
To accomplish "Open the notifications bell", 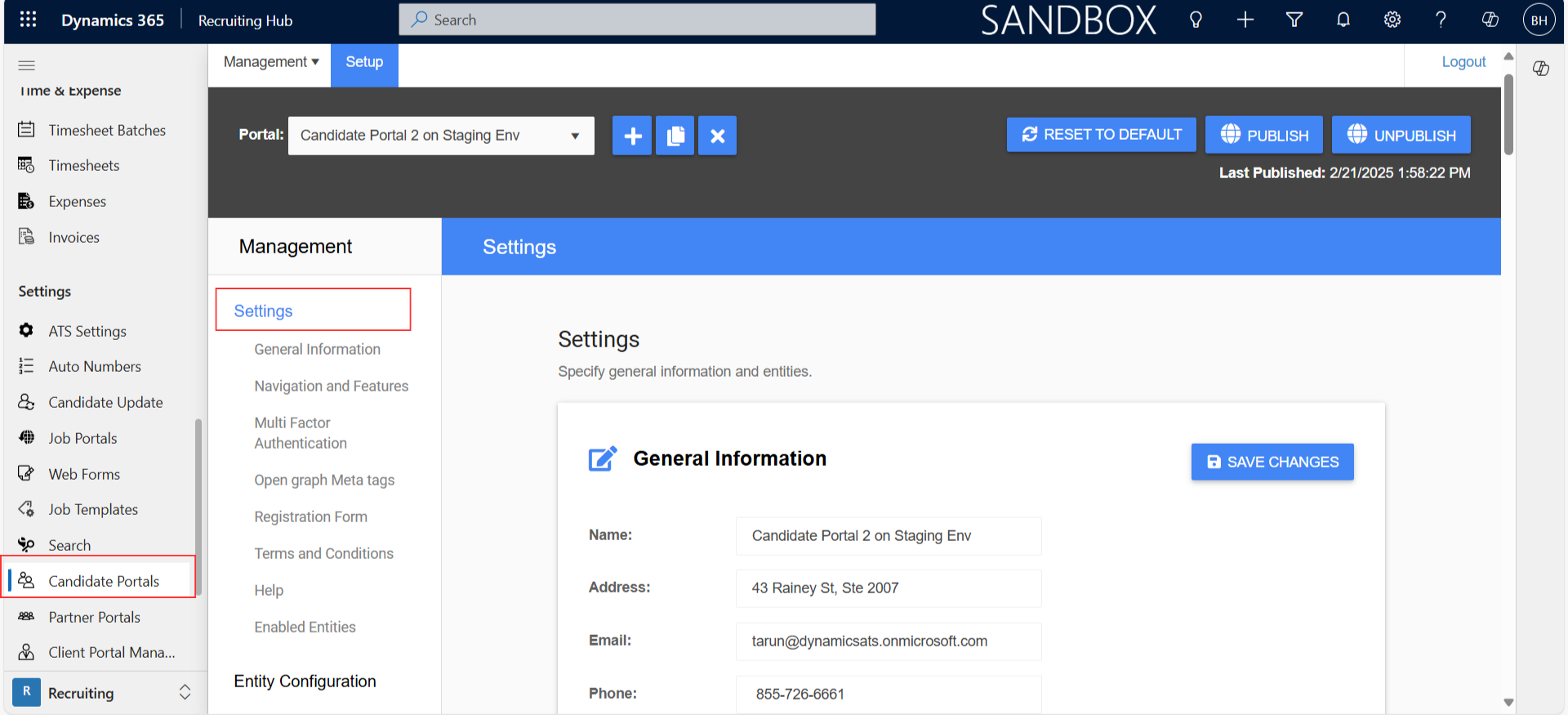I will pyautogui.click(x=1343, y=20).
